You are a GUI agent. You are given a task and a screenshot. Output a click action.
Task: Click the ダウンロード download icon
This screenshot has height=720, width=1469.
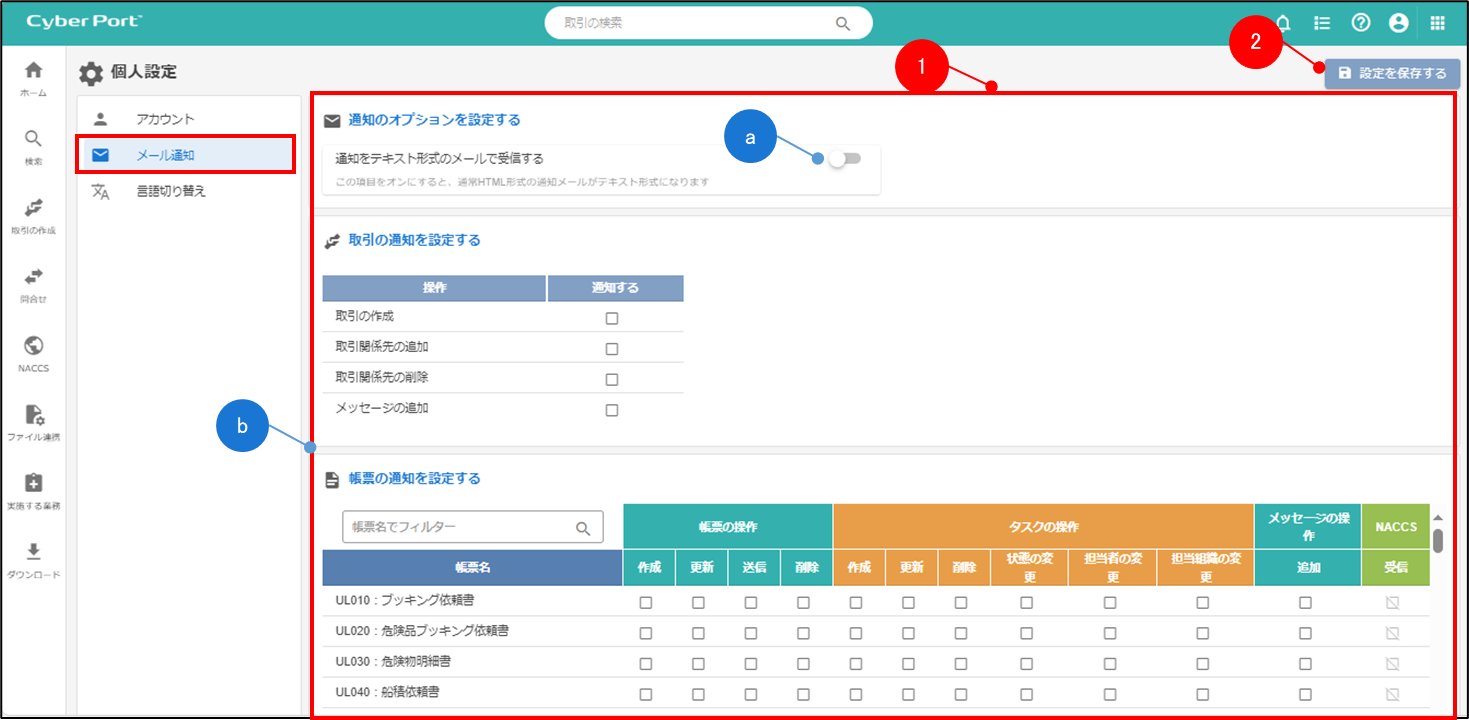pos(33,552)
